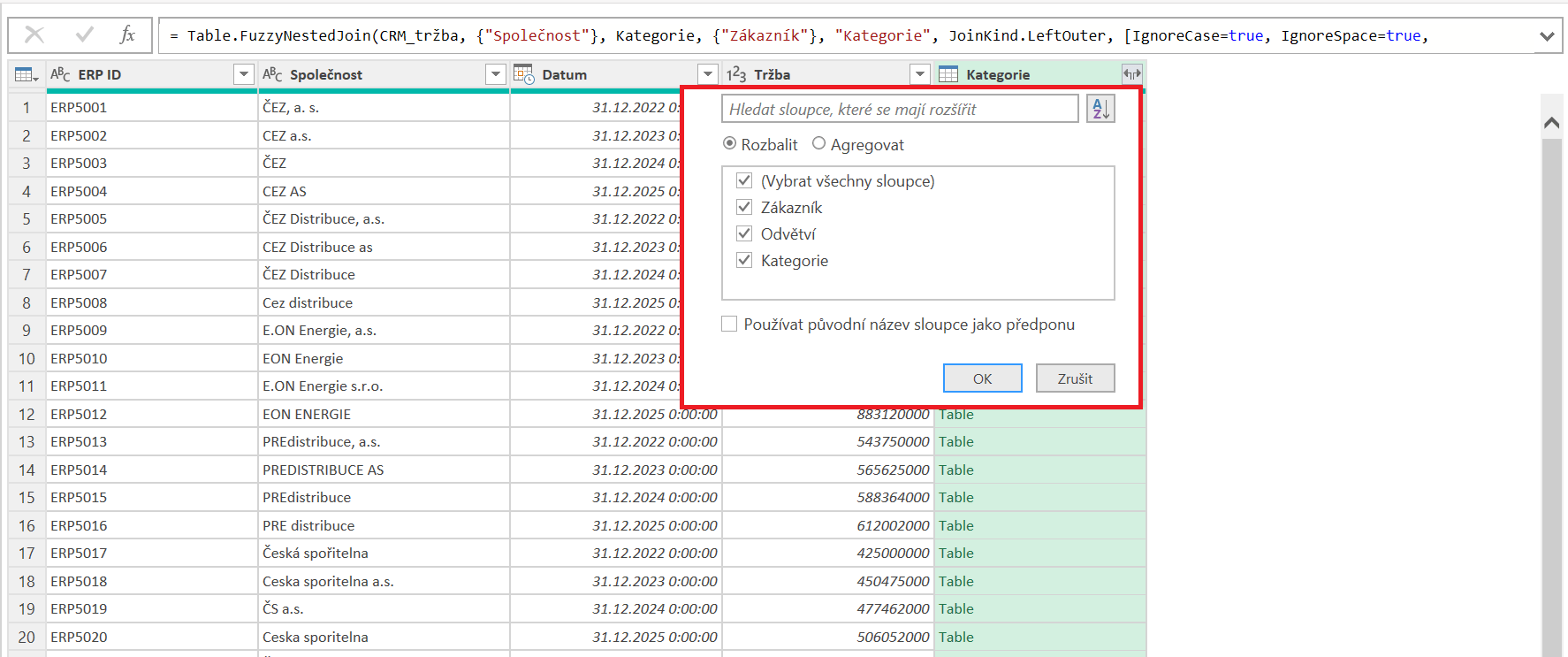Enable original column name as prefix

[729, 325]
